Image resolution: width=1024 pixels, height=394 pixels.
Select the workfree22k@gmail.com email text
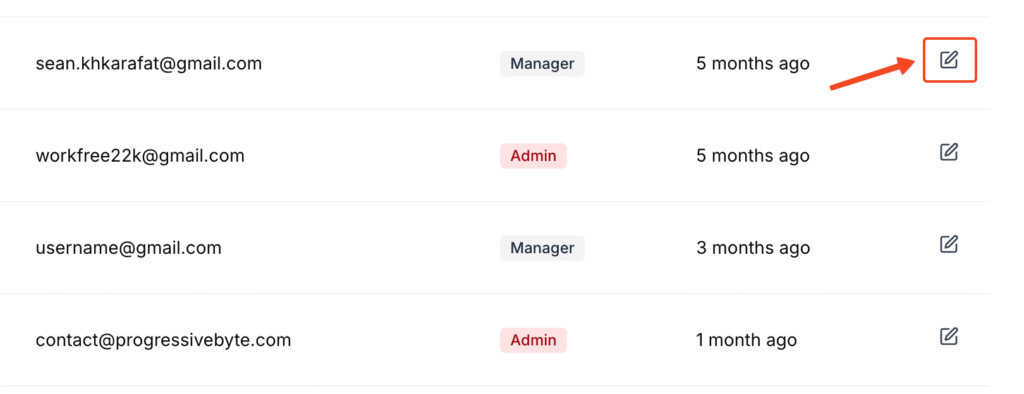point(140,156)
